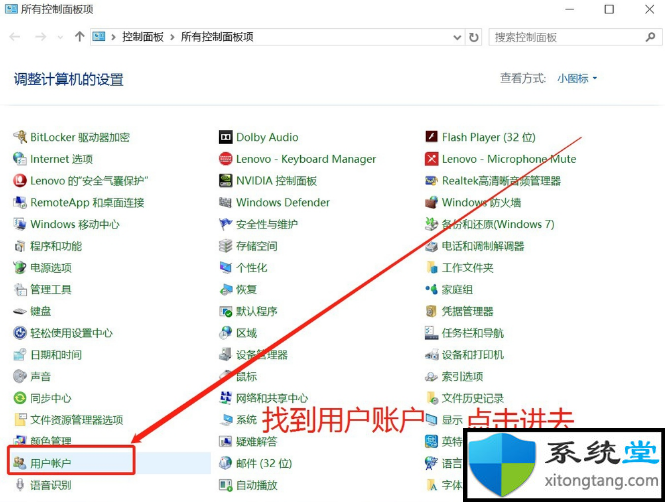Click the Dolby Audio icon

tap(226, 137)
